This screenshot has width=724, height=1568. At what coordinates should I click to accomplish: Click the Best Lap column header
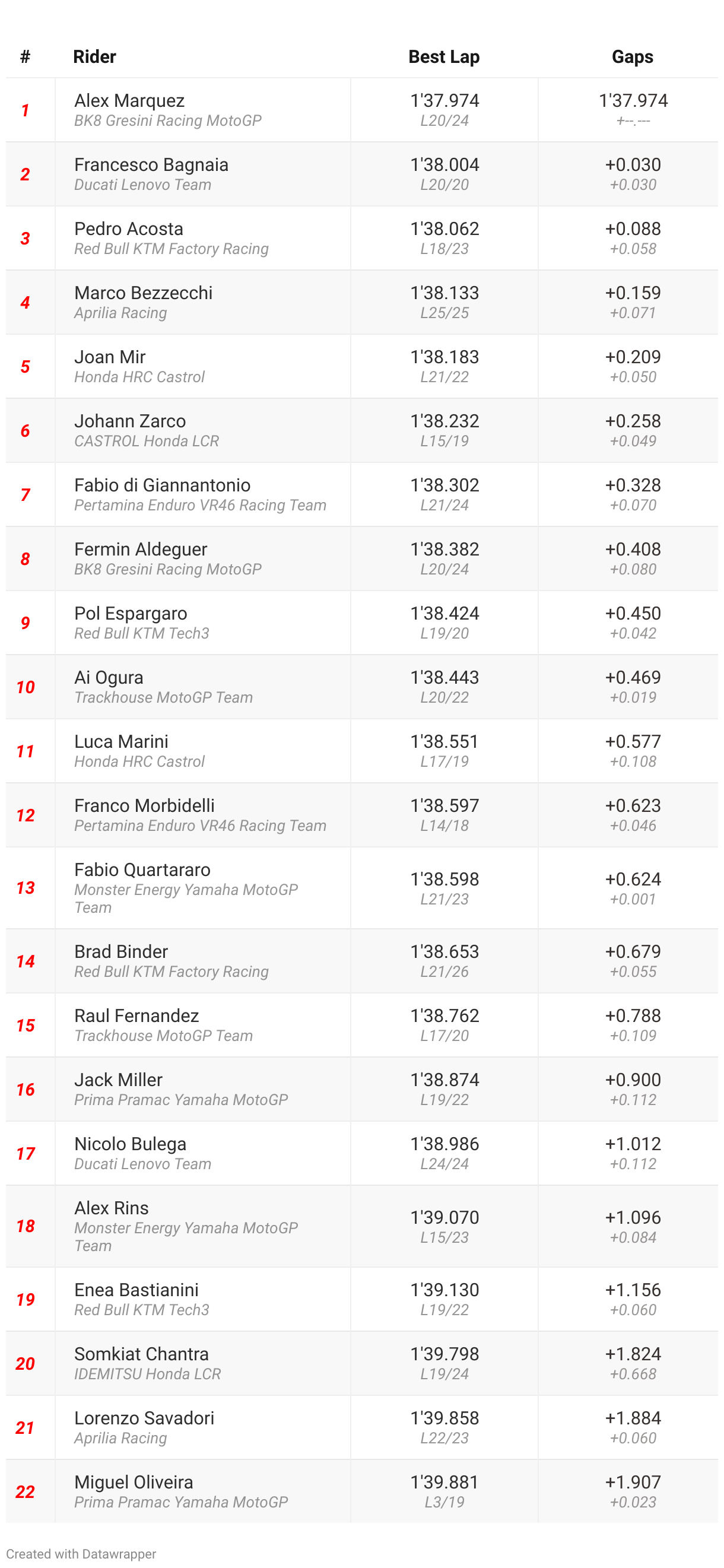[x=444, y=56]
